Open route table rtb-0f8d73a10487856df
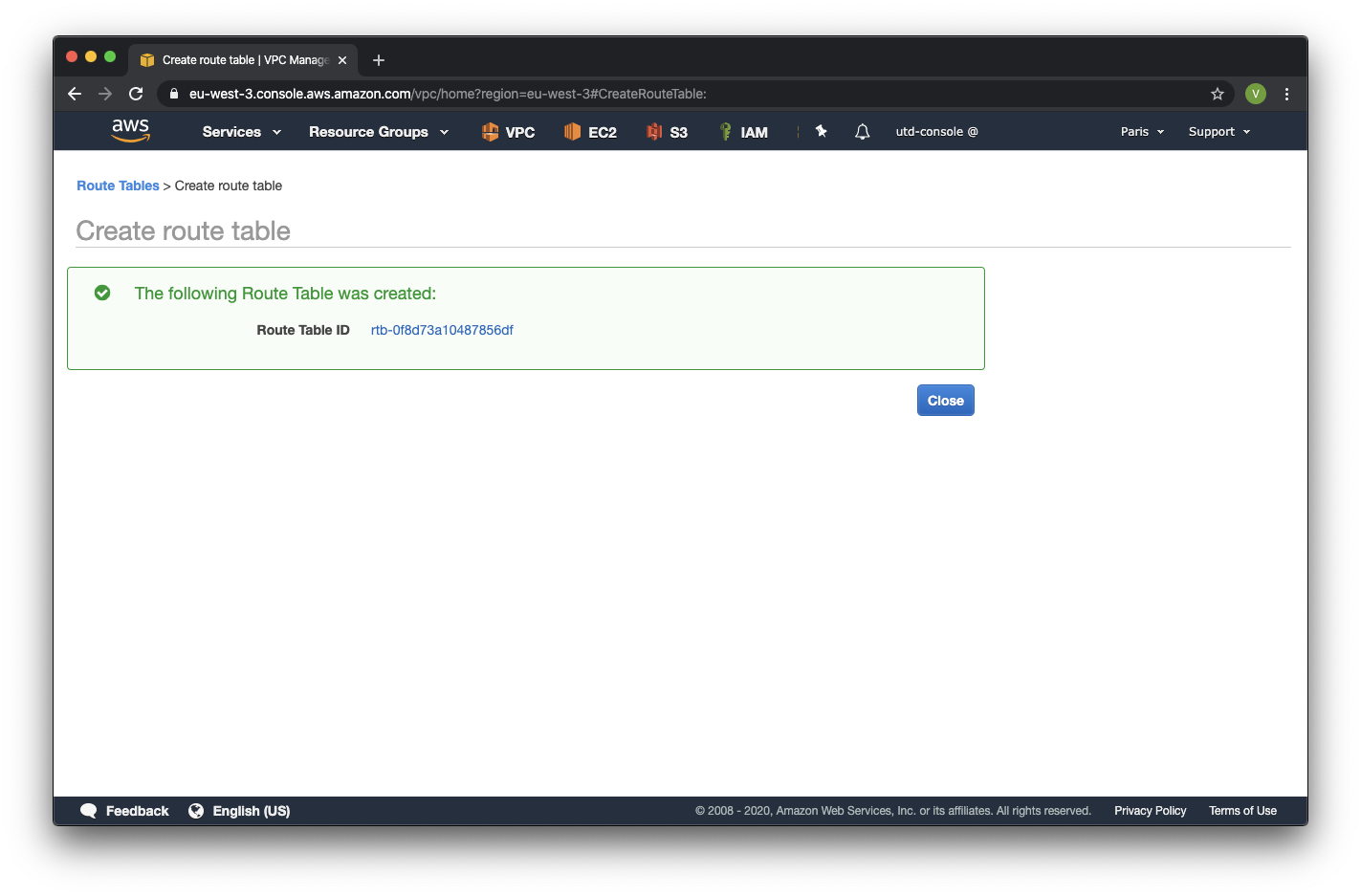Image resolution: width=1361 pixels, height=896 pixels. pyautogui.click(x=442, y=330)
